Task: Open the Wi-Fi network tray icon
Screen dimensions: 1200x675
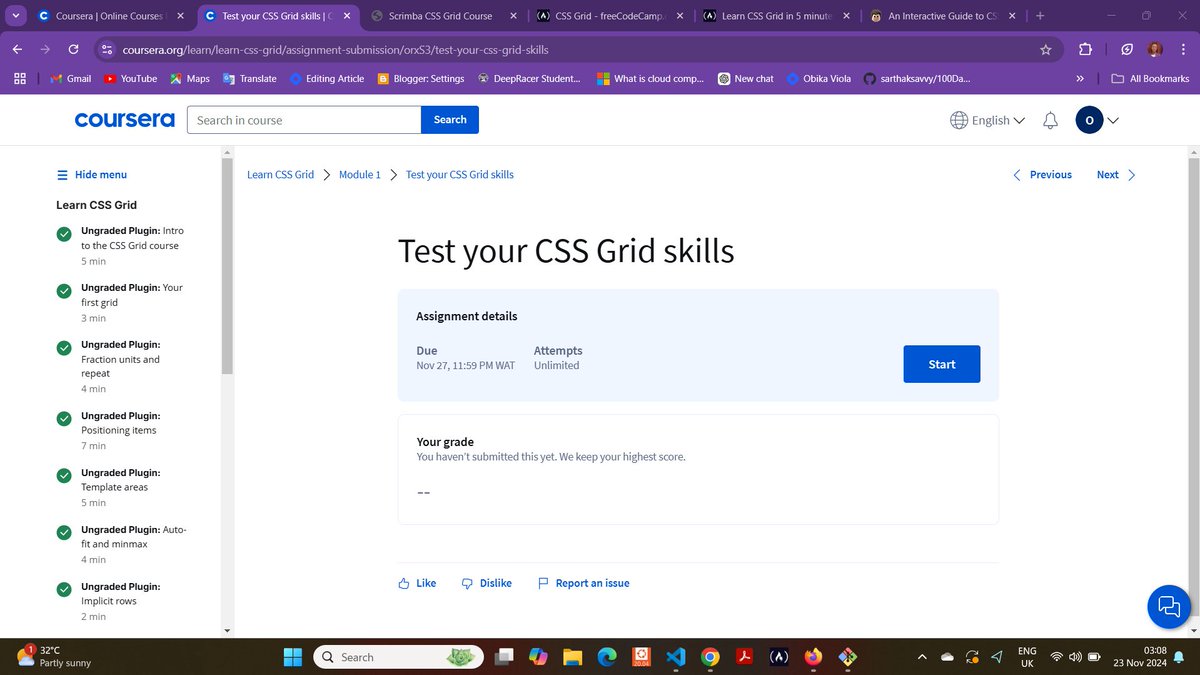Action: [1056, 657]
